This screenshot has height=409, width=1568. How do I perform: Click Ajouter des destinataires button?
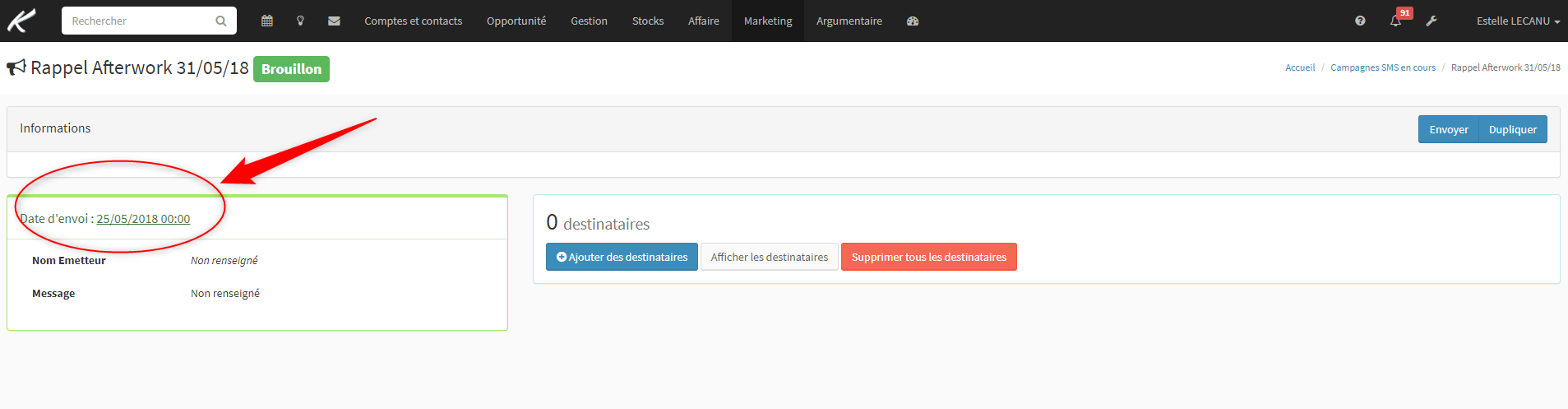point(622,257)
